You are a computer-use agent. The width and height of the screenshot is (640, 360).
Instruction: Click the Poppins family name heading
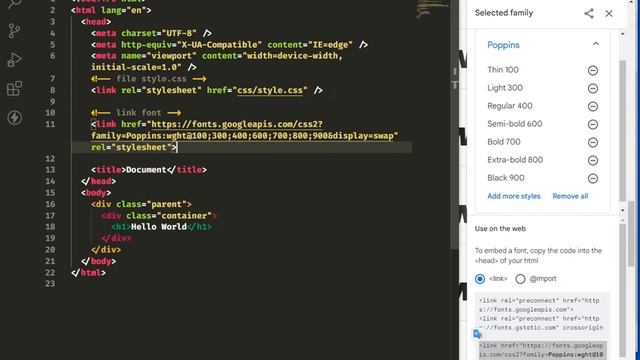[x=503, y=45]
